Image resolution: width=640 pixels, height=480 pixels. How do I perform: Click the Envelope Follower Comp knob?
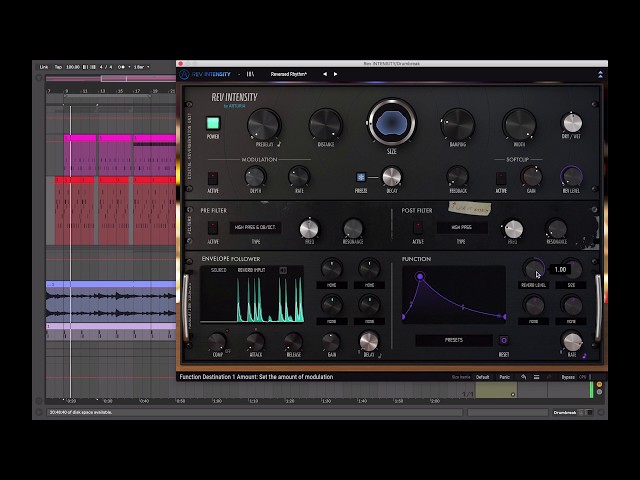coord(217,341)
